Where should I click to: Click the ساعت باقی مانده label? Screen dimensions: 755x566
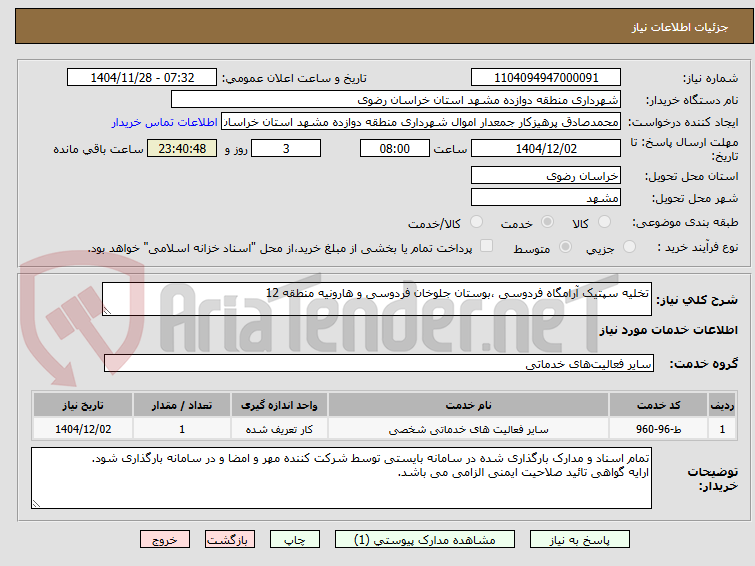98,149
